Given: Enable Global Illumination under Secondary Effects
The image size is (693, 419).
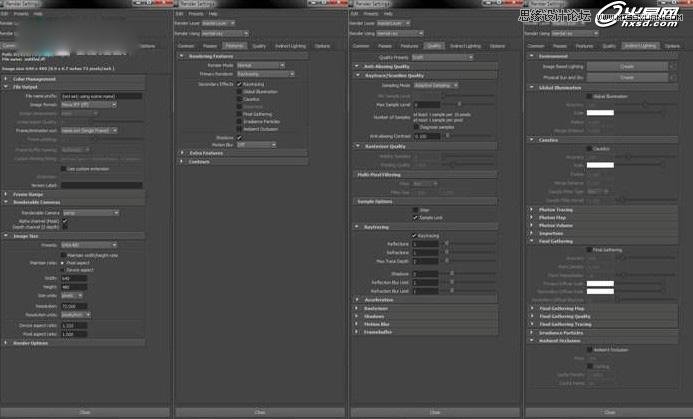Looking at the screenshot, I should [x=238, y=94].
